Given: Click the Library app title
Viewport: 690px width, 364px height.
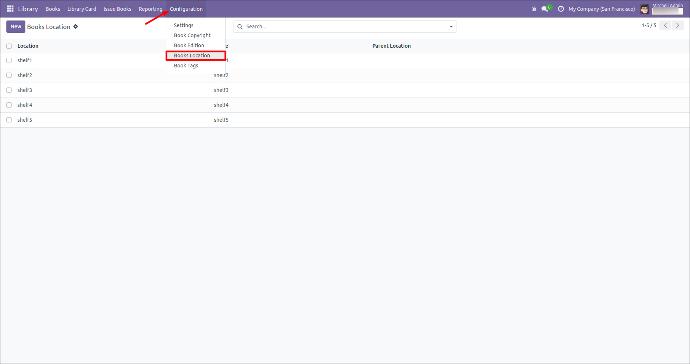Looking at the screenshot, I should click(28, 9).
